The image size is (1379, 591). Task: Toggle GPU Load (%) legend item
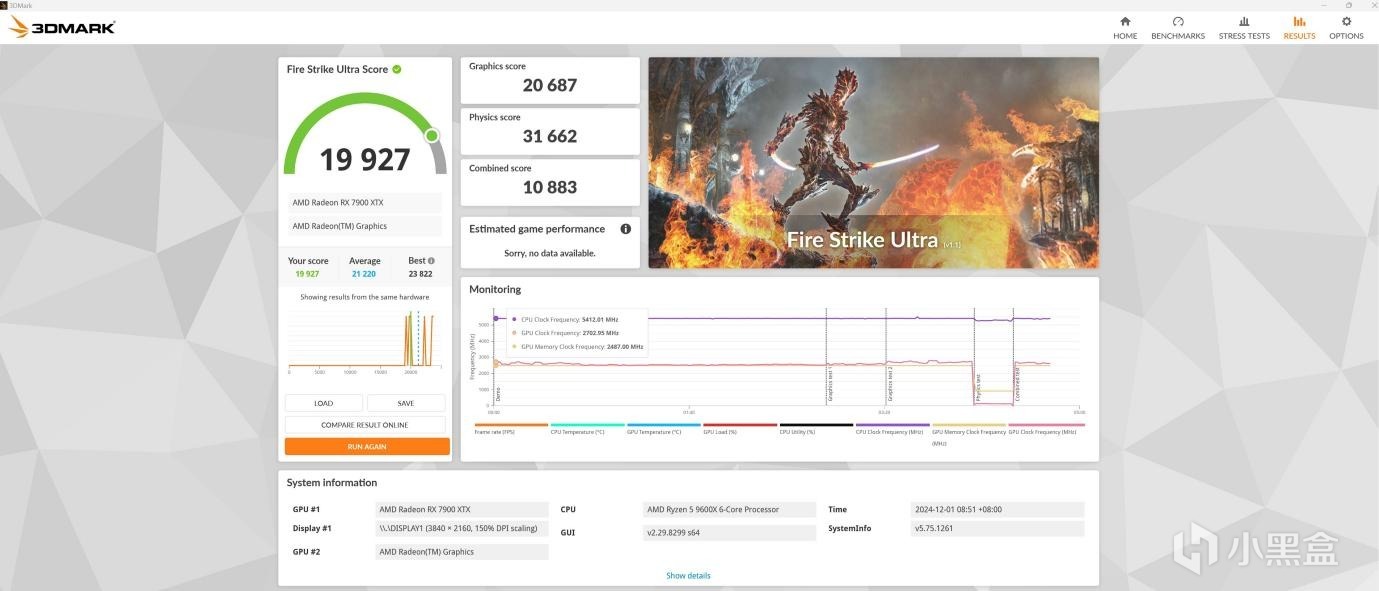[740, 429]
